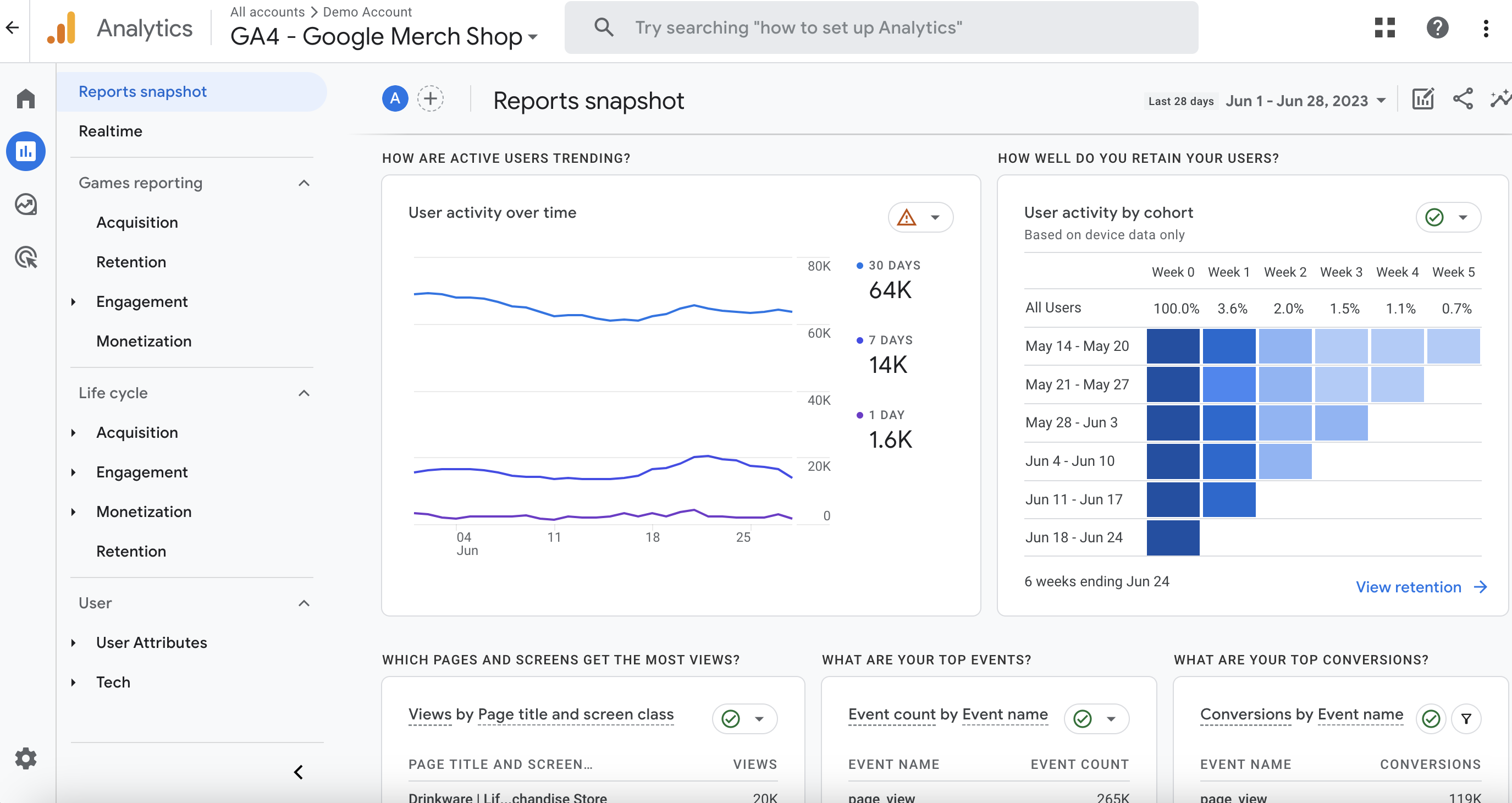The height and width of the screenshot is (803, 1512).
Task: Collapse the Life cycle section
Action: click(304, 393)
